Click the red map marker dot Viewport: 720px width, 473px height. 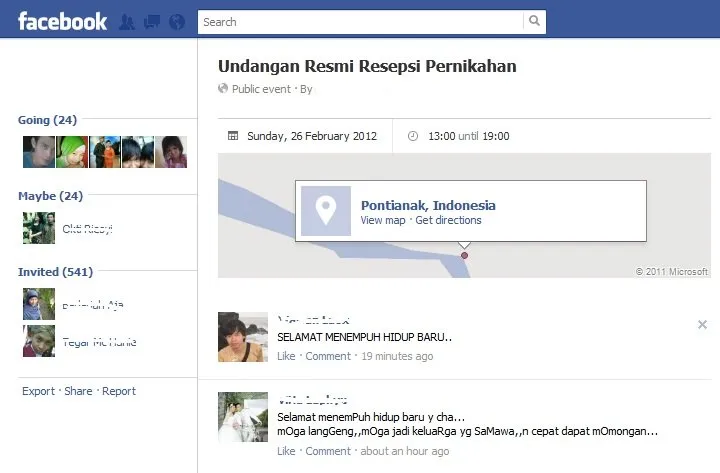(464, 255)
